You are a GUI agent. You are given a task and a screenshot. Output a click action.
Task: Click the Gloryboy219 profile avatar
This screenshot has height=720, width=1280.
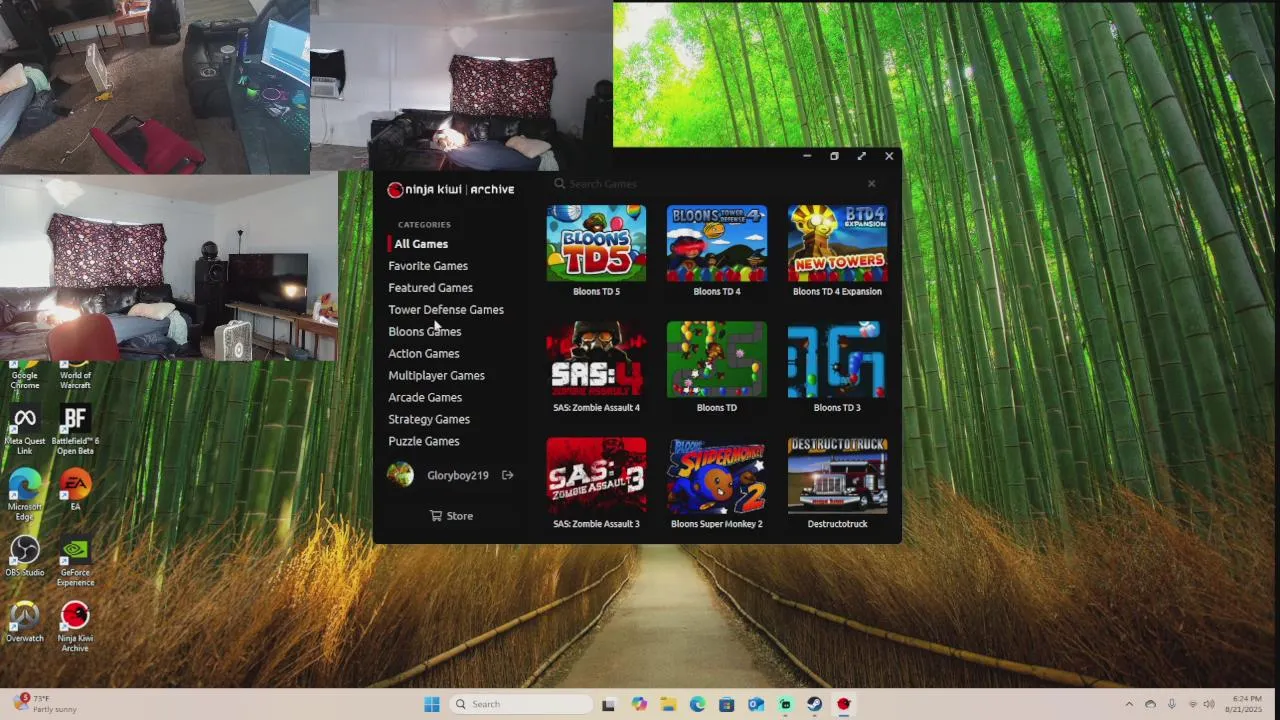(400, 475)
